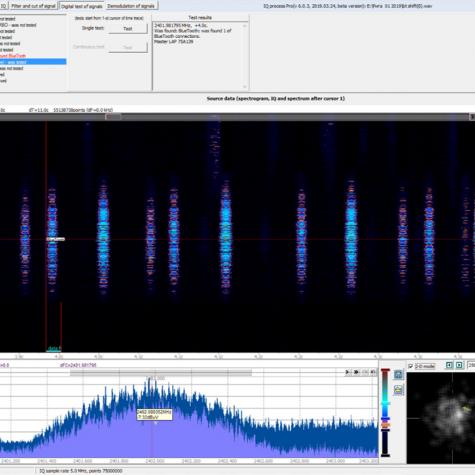475x475 pixels.
Task: Open the Demodulation of signals tab
Action: 131,6
